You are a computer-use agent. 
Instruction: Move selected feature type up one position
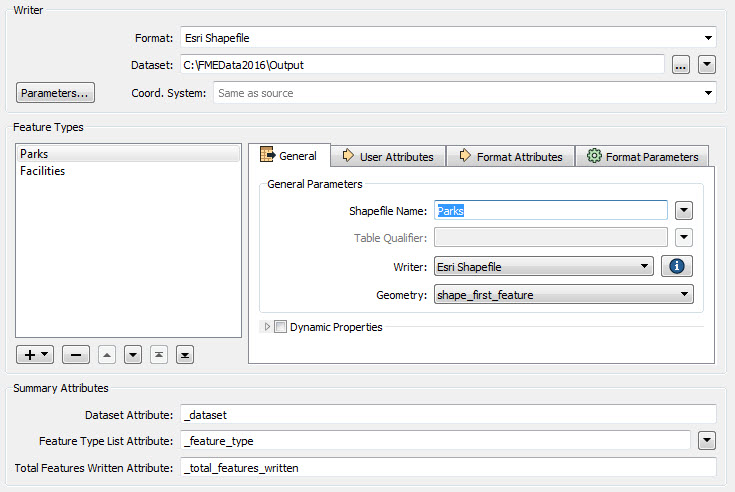[108, 354]
